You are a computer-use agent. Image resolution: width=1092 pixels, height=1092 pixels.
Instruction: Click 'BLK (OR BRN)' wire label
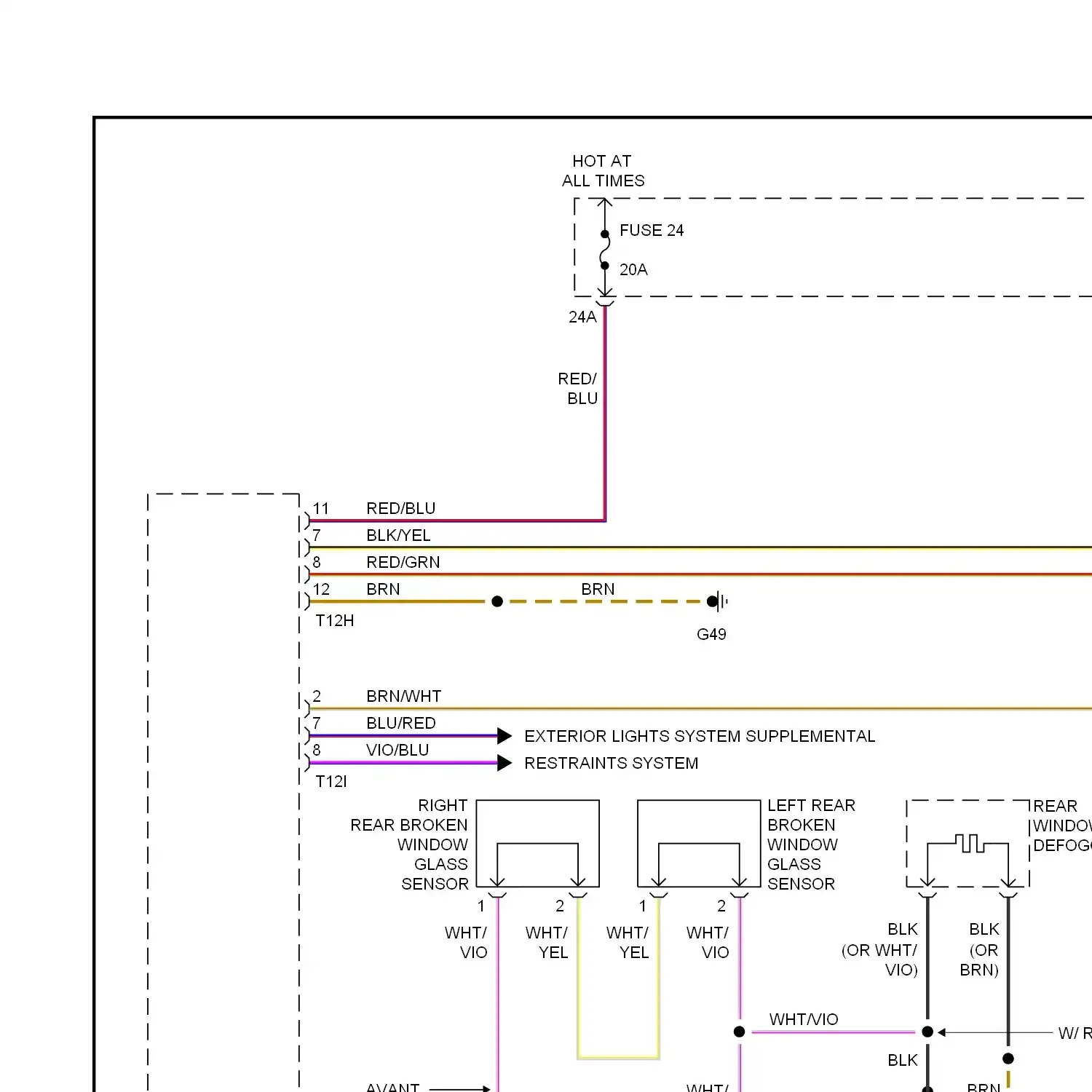point(980,950)
